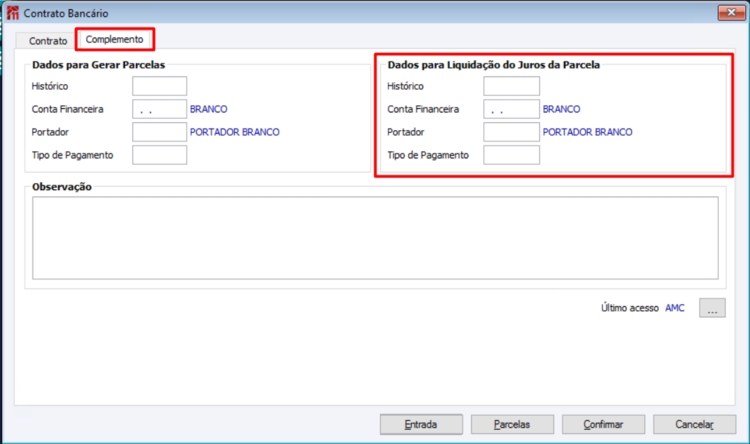Click the AMC value next to Último acesso
The width and height of the screenshot is (750, 444).
(x=675, y=308)
